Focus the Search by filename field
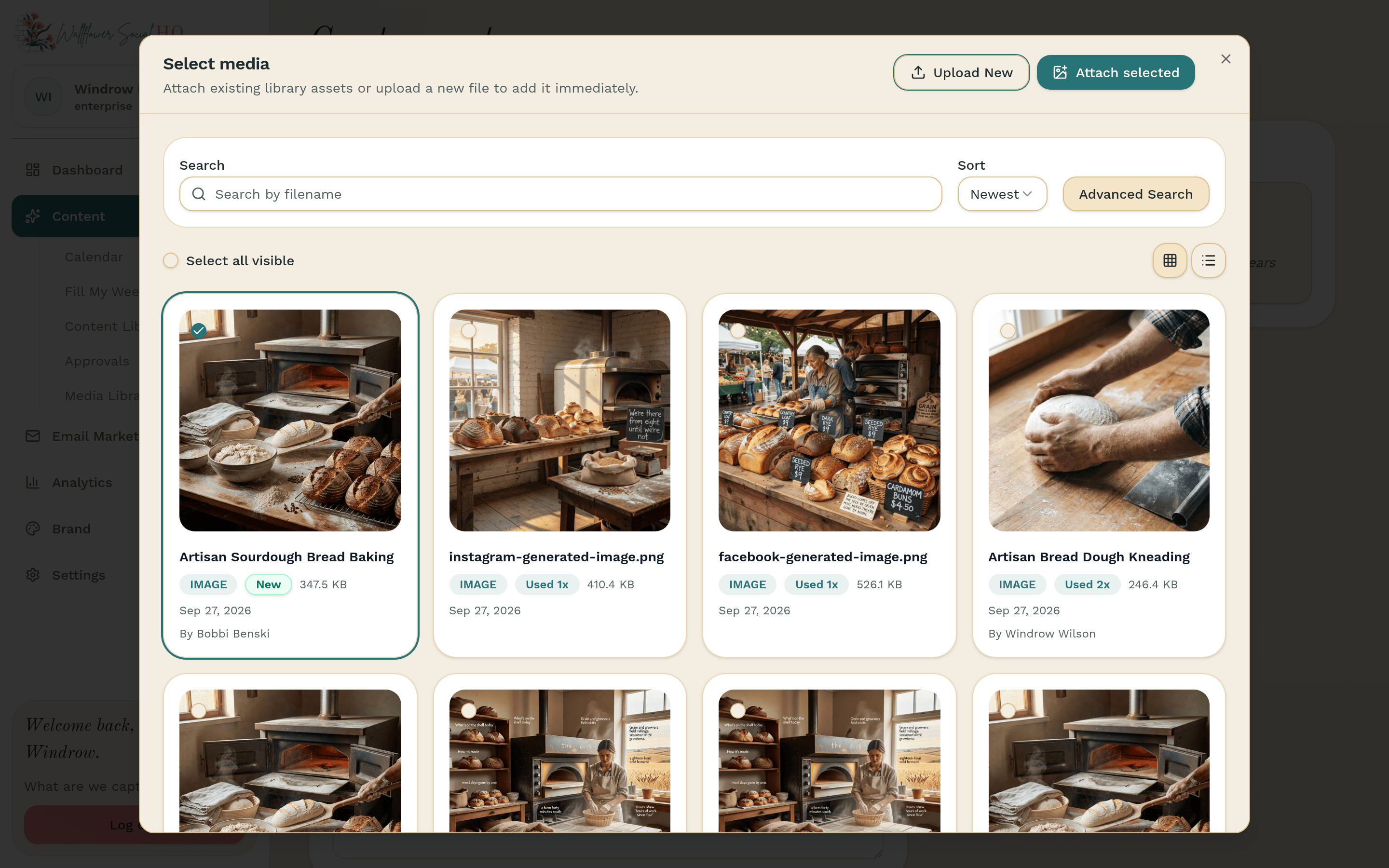Screen dimensions: 1389x868 (560, 194)
